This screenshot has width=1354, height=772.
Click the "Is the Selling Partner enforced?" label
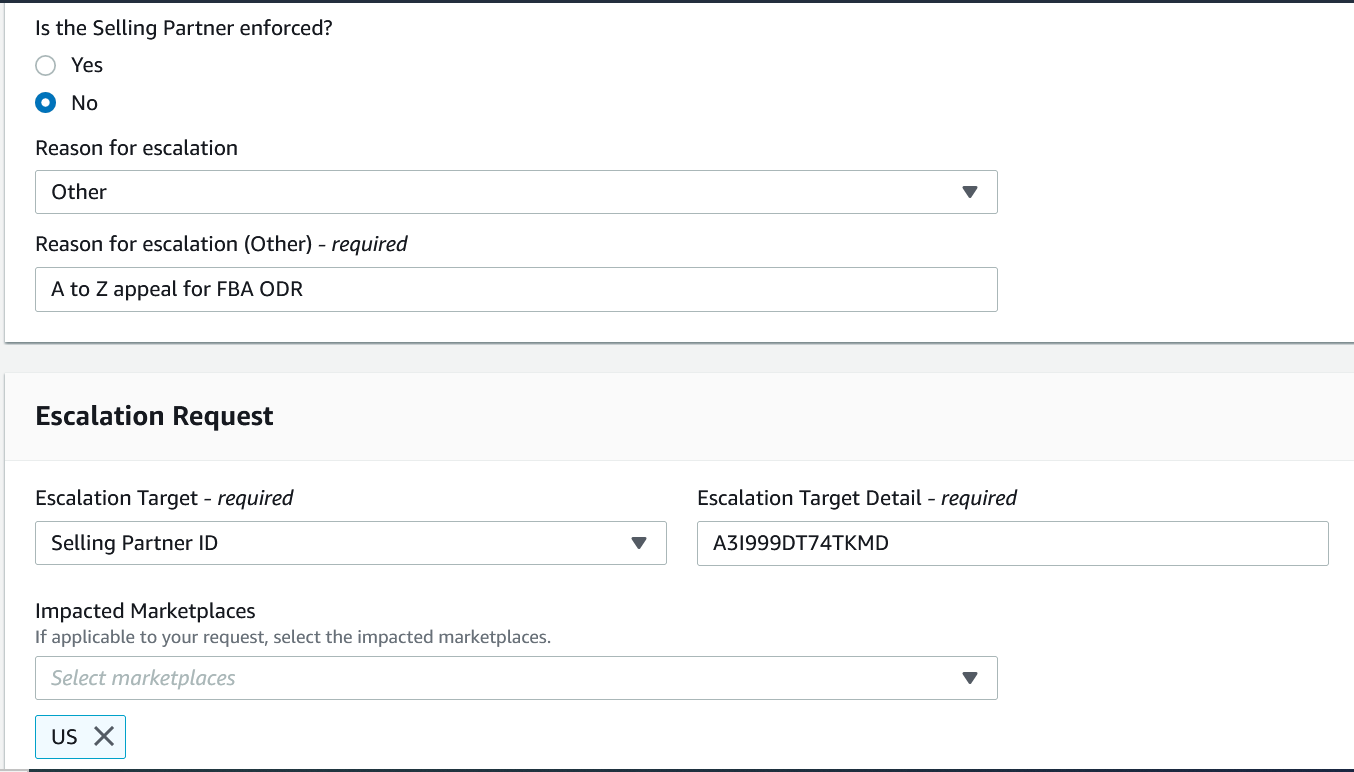tap(184, 28)
